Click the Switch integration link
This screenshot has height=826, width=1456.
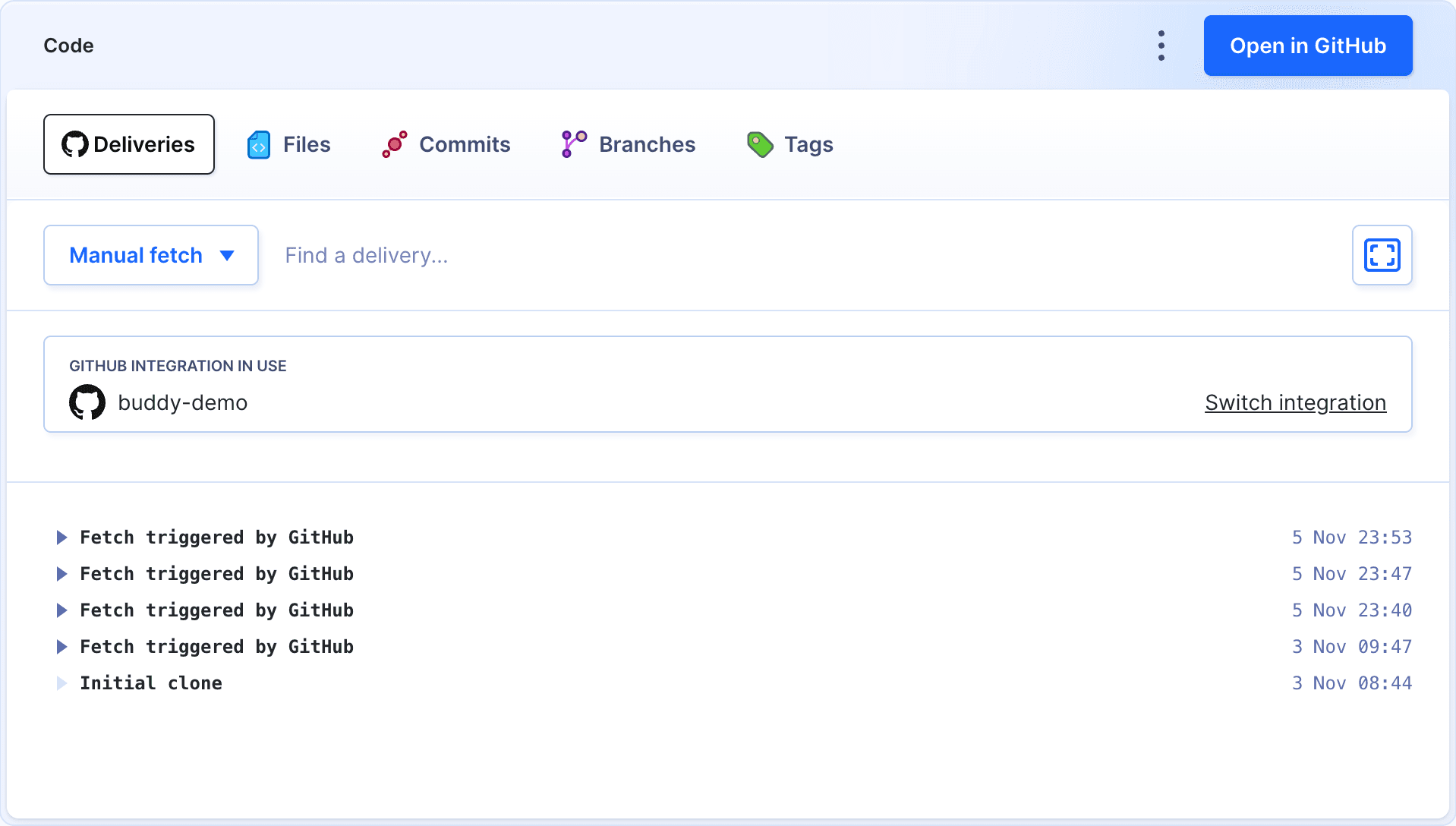pos(1295,402)
